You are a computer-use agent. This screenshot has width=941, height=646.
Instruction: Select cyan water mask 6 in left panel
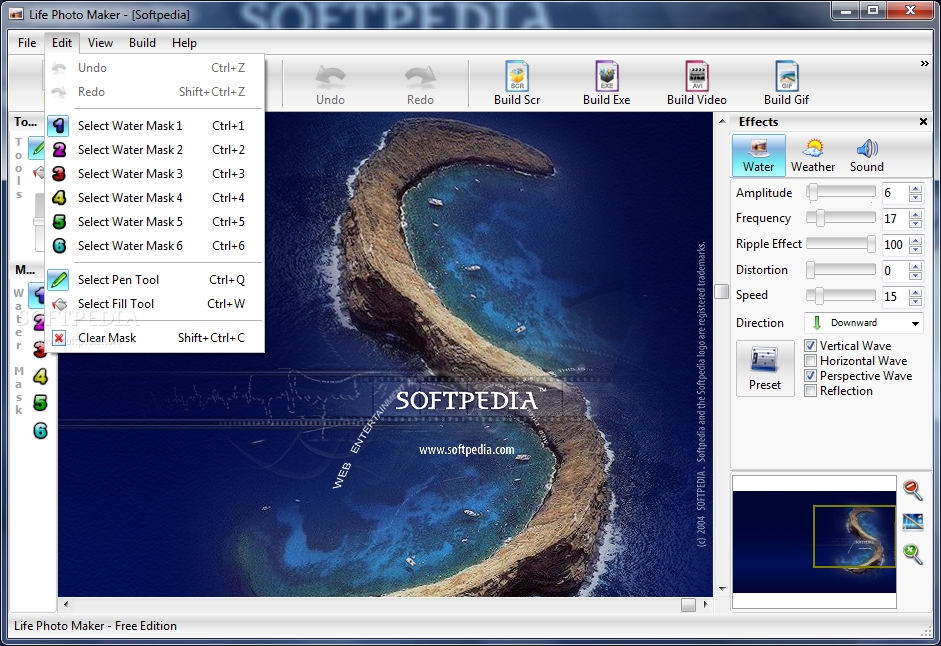point(40,430)
